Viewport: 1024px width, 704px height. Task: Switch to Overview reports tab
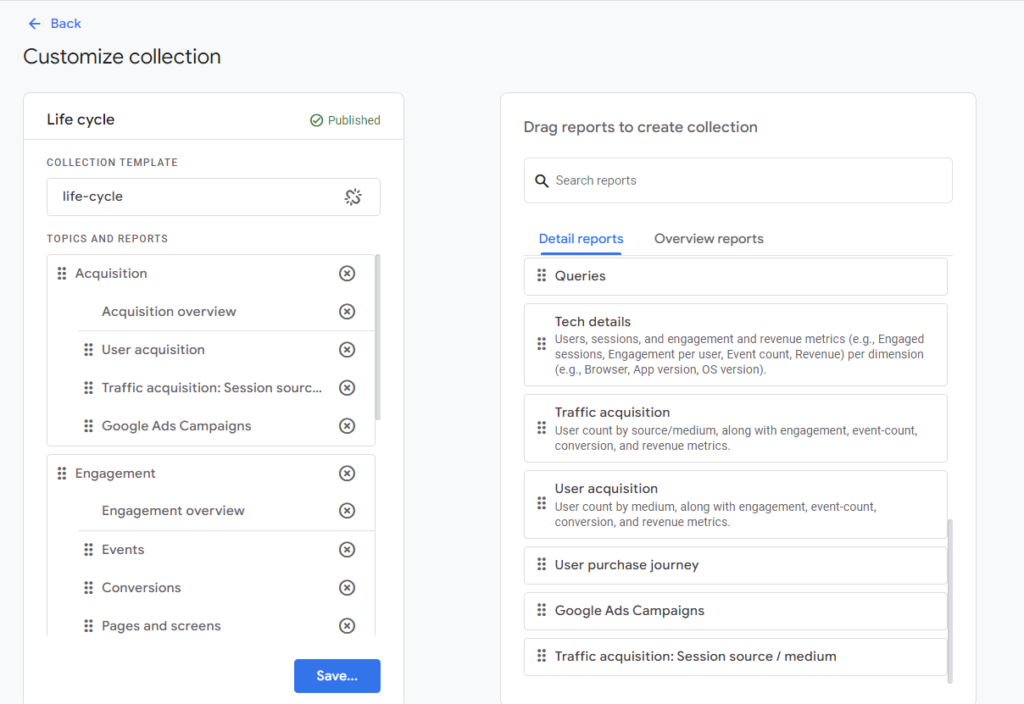[x=709, y=239]
